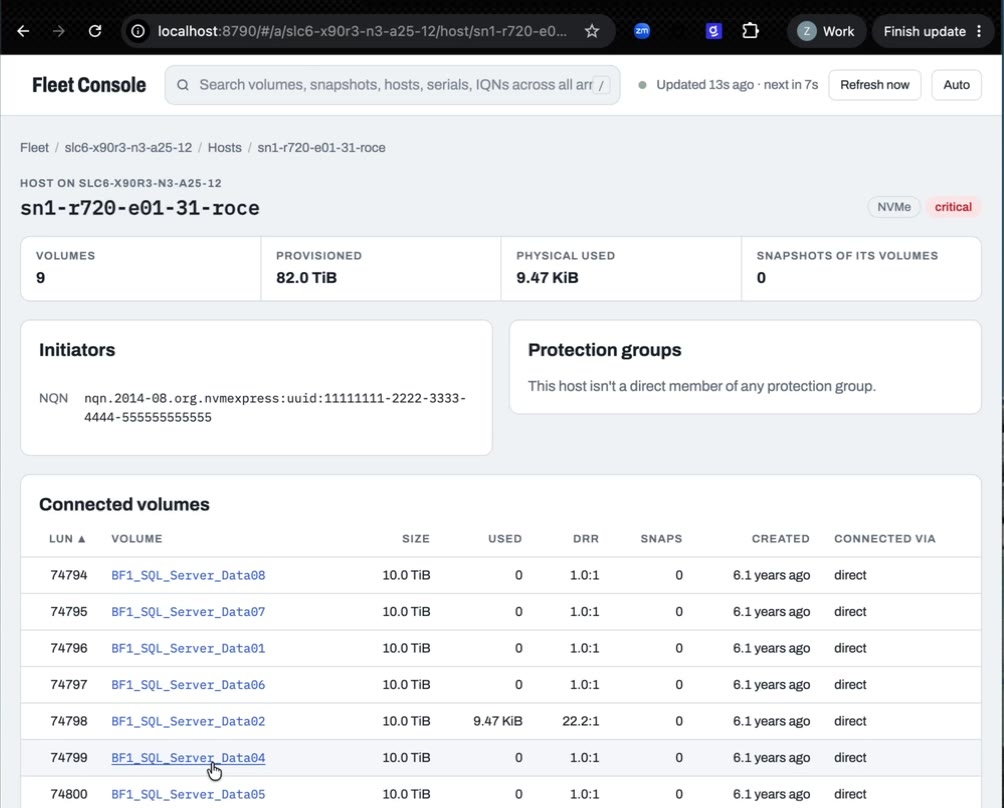Click the Finish update button
This screenshot has width=1004, height=808.
point(924,31)
